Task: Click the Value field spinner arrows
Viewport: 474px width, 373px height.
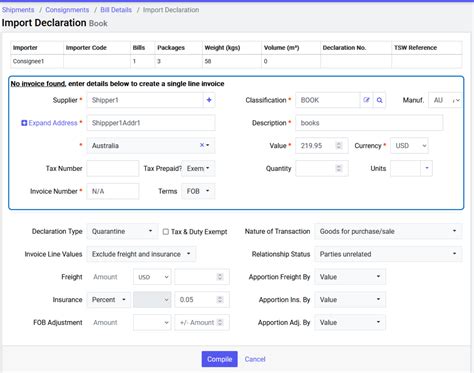Action: click(339, 146)
